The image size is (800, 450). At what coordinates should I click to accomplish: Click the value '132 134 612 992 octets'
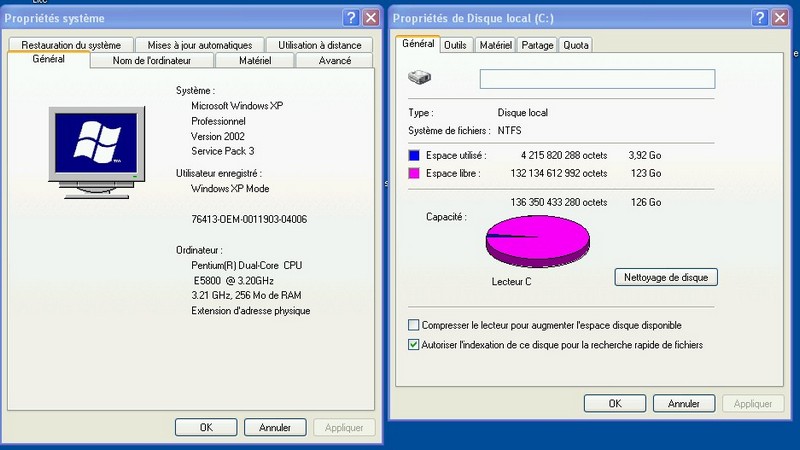point(559,173)
